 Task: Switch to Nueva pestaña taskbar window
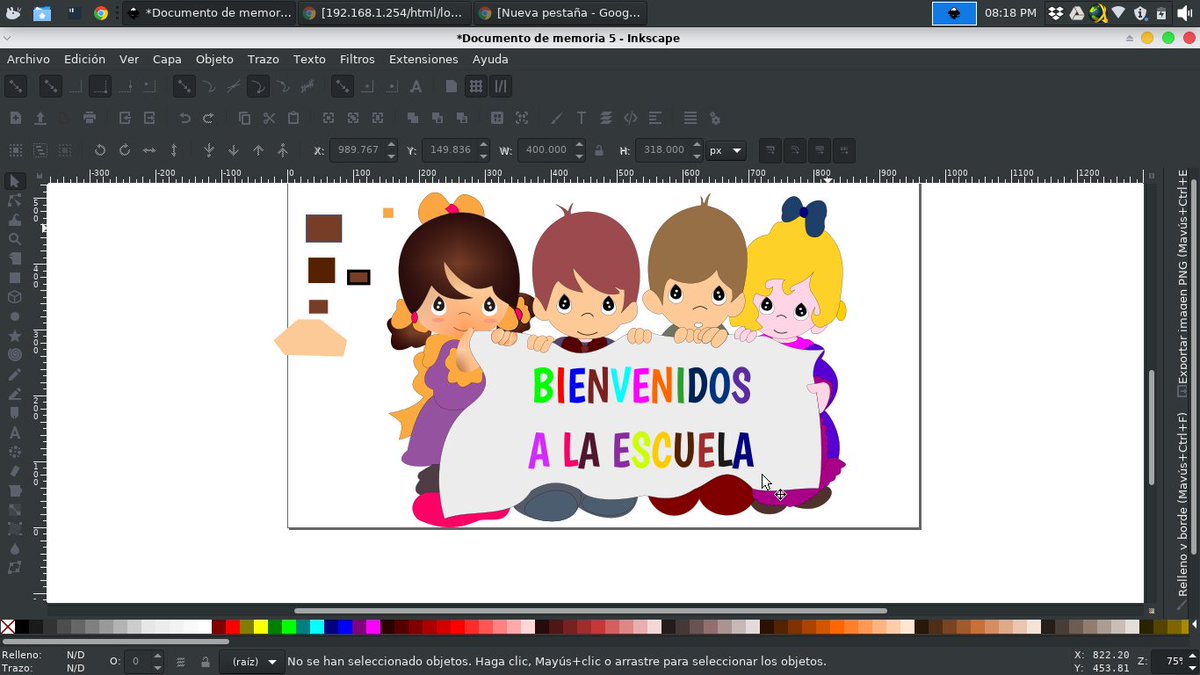[558, 13]
